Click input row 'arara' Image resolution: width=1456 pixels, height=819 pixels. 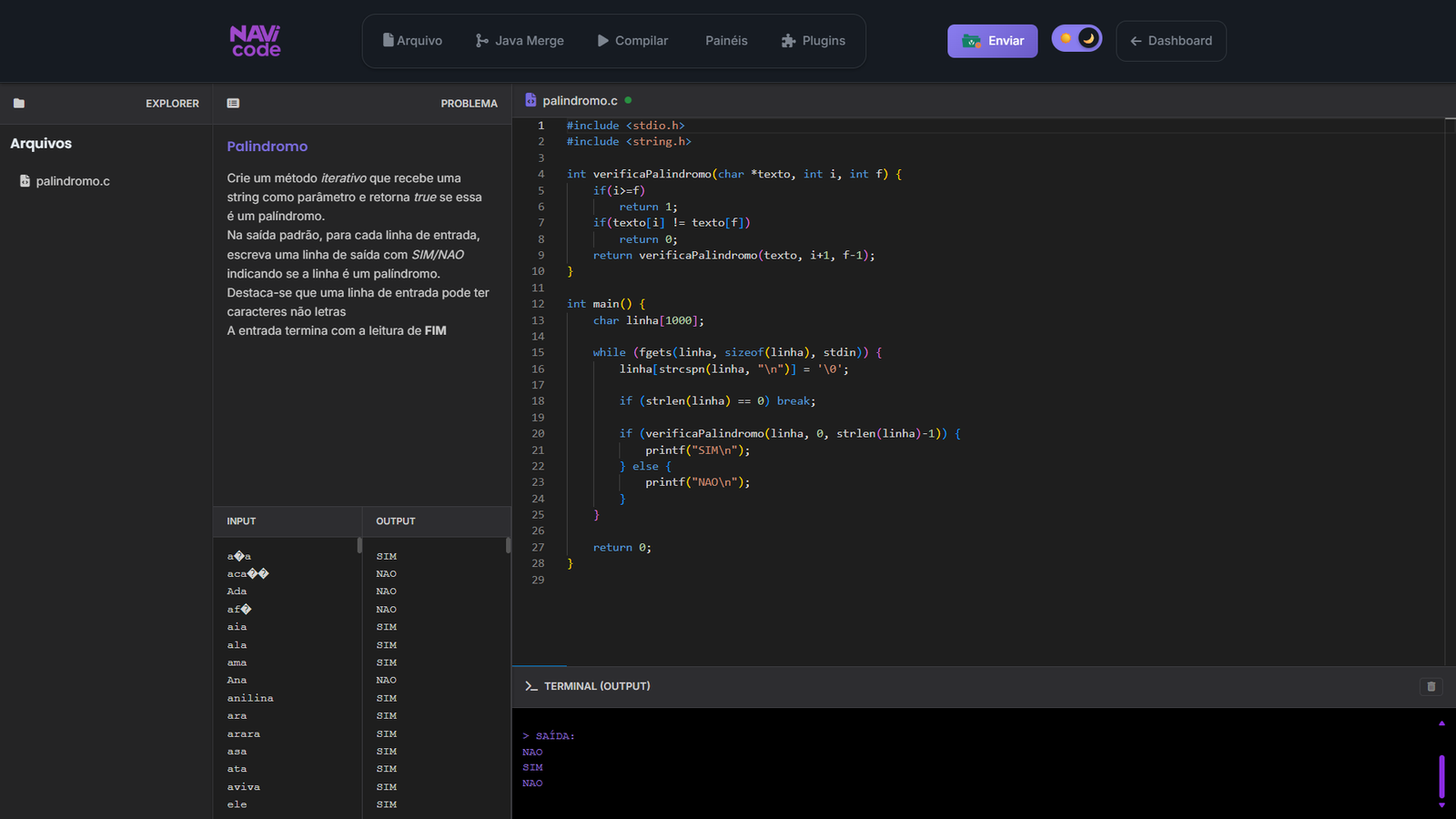tap(244, 733)
